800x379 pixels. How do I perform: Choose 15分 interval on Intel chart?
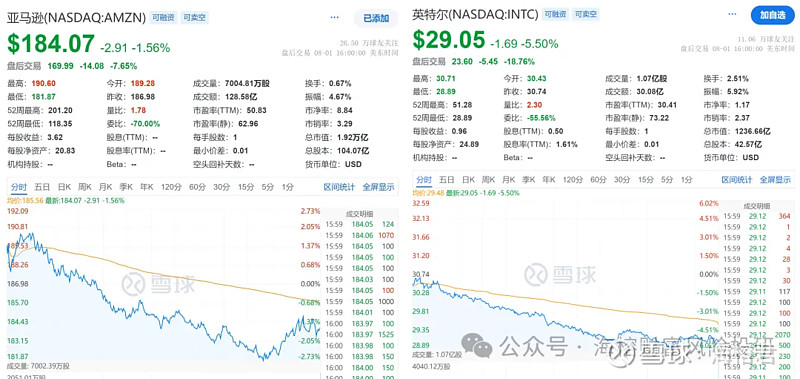click(x=646, y=180)
